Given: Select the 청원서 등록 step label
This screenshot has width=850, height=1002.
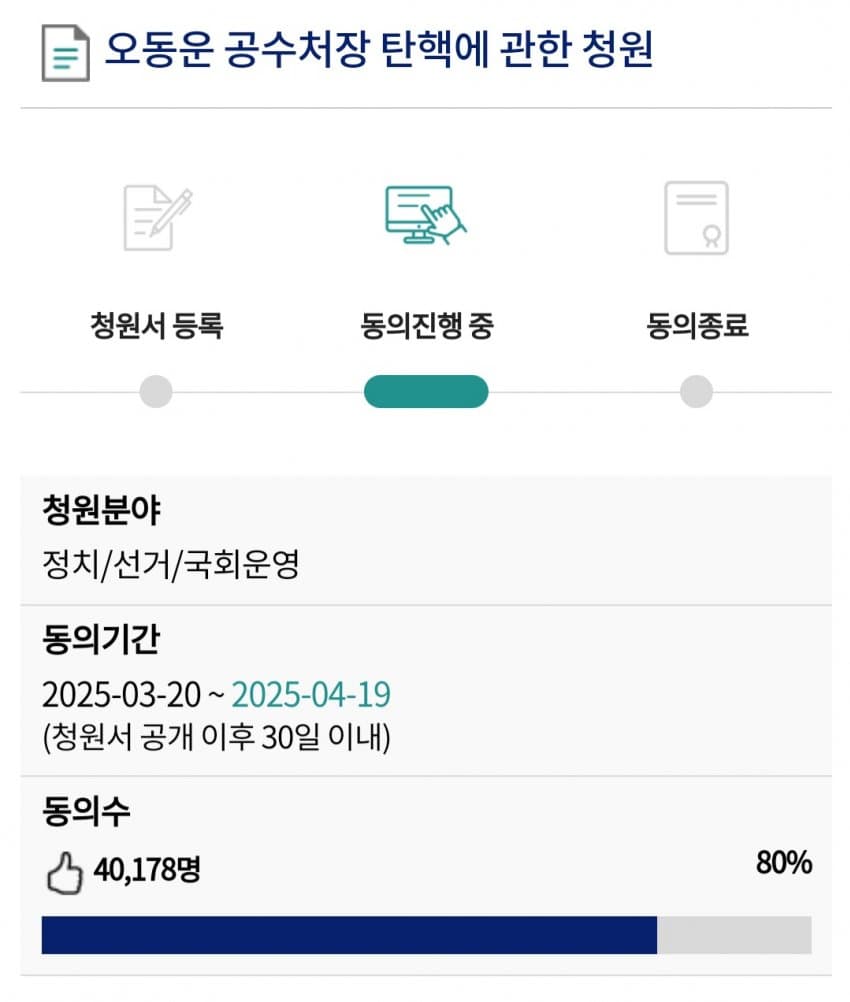Looking at the screenshot, I should [x=157, y=326].
